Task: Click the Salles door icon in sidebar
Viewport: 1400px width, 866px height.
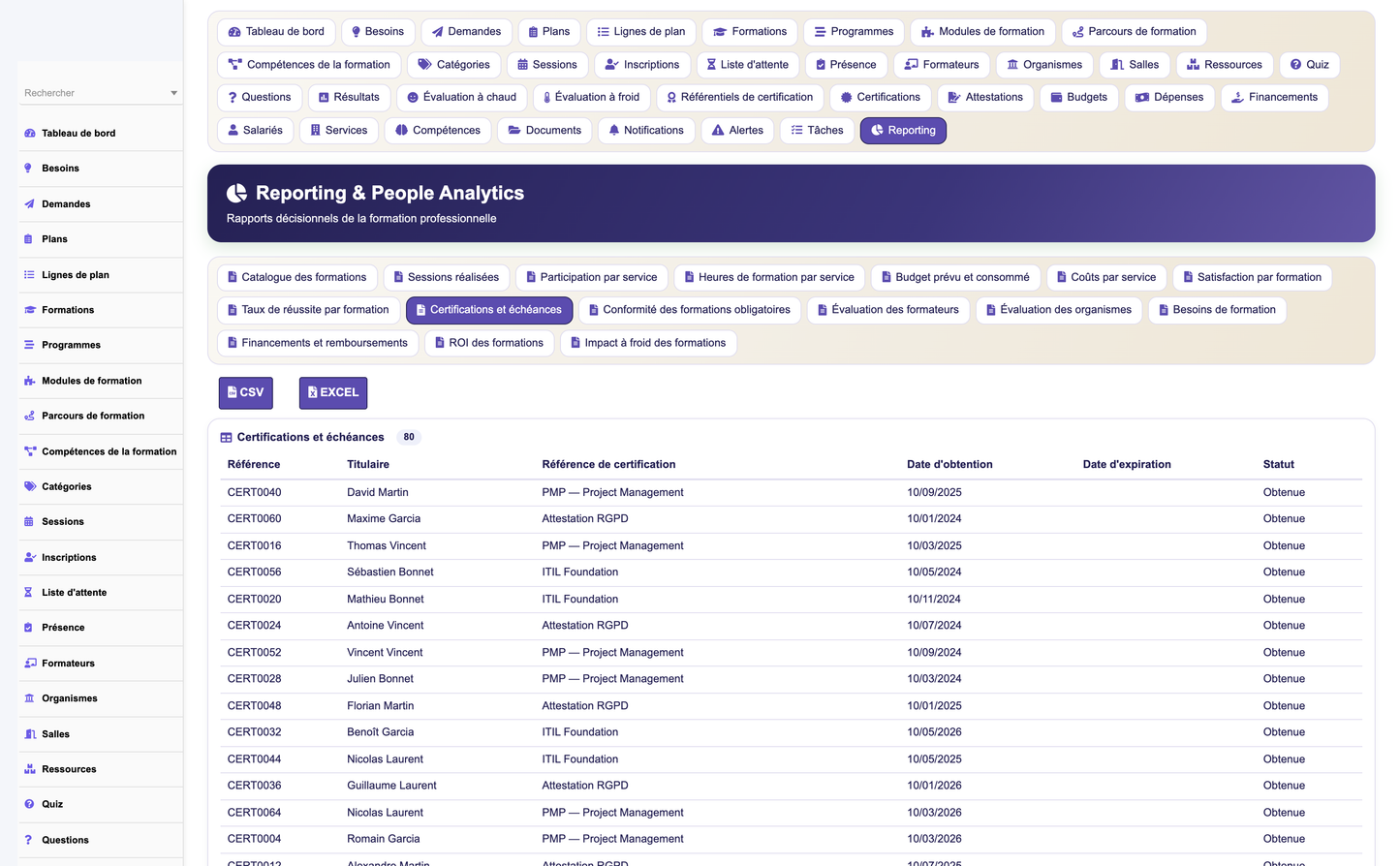Action: pos(30,734)
